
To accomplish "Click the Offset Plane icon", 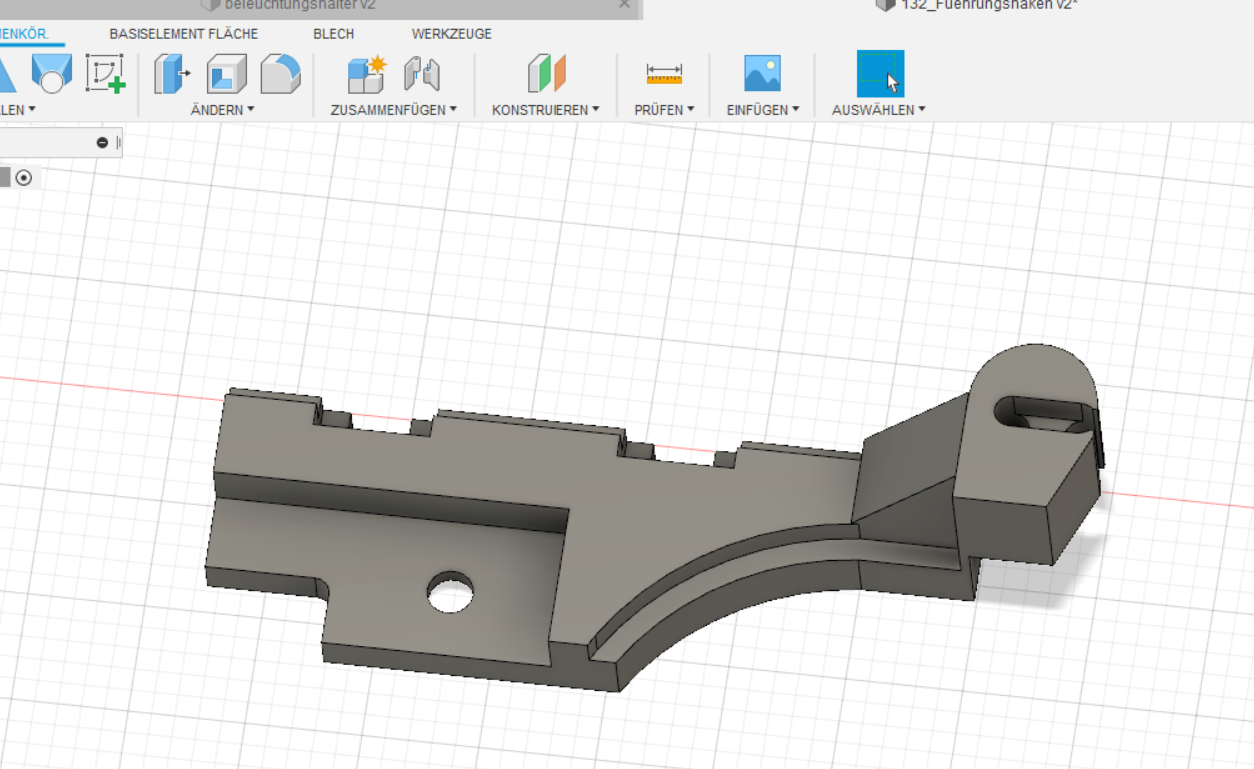I will [x=546, y=74].
